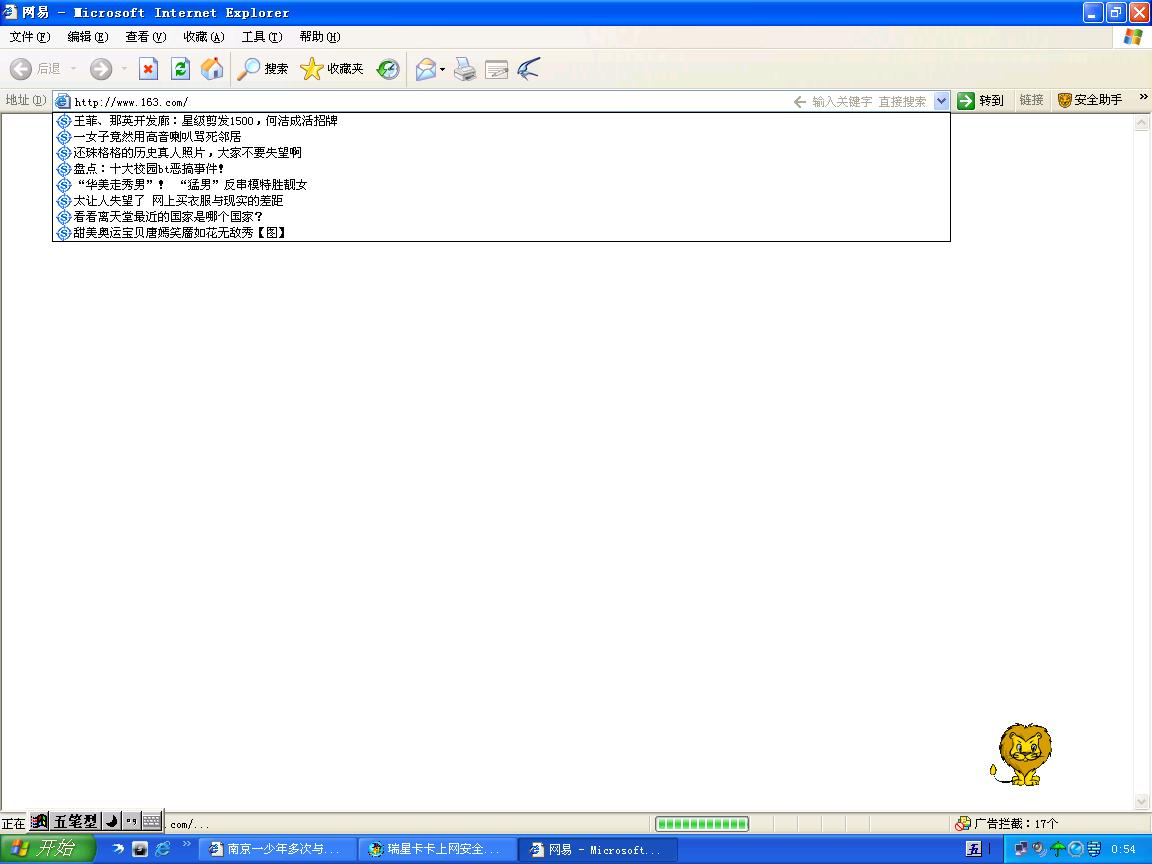Viewport: 1152px width, 864px height.
Task: Select suggestion 还珠格格的历史真人照片
Action: (501, 153)
